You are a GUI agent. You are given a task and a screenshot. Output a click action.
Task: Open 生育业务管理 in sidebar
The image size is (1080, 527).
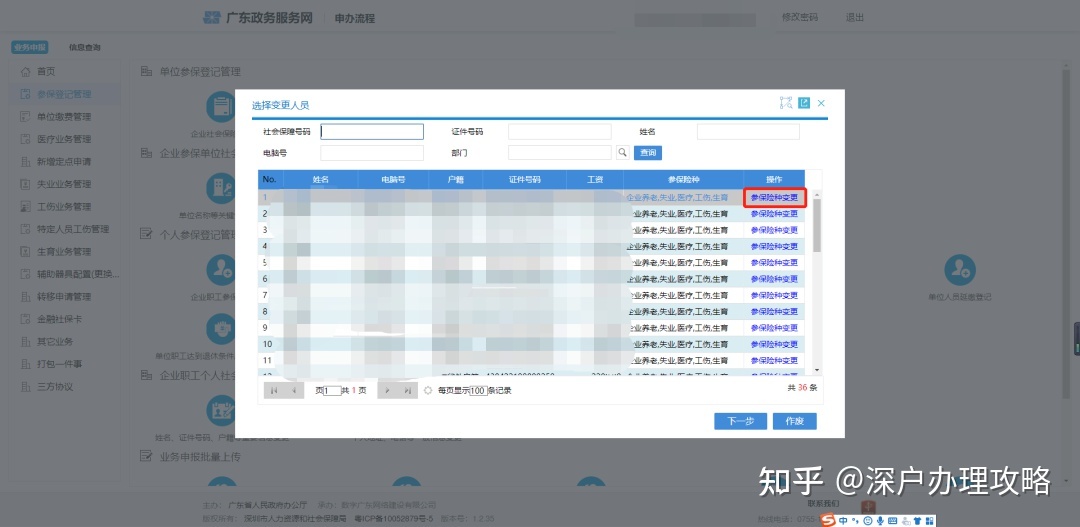(x=64, y=251)
